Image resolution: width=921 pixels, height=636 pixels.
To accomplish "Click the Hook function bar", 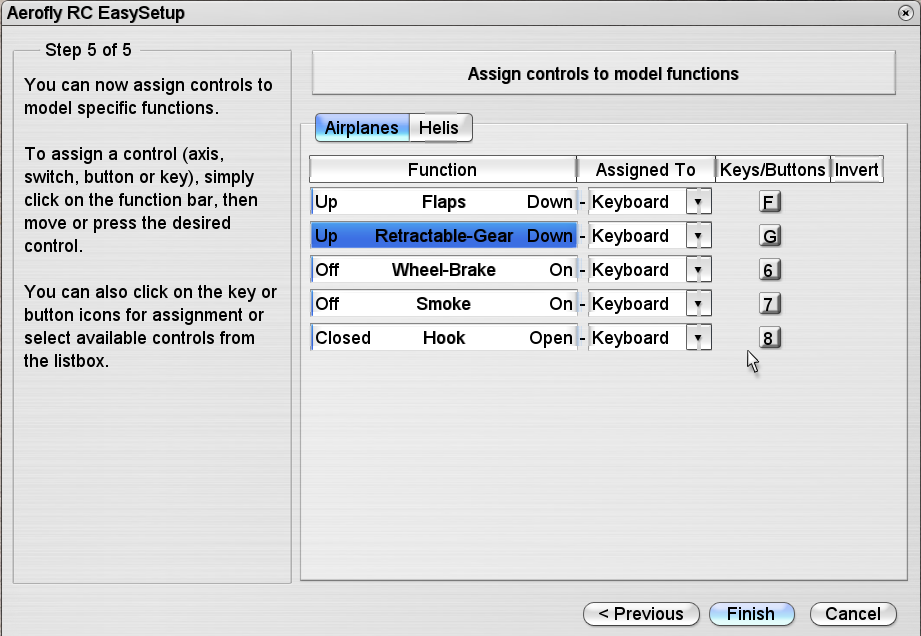I will [443, 338].
